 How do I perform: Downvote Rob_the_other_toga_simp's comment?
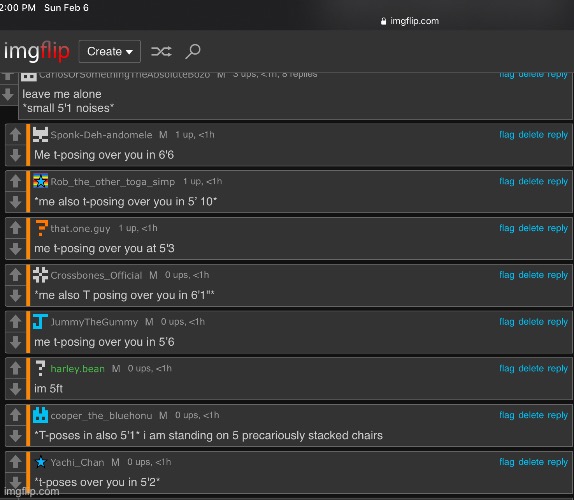point(15,202)
